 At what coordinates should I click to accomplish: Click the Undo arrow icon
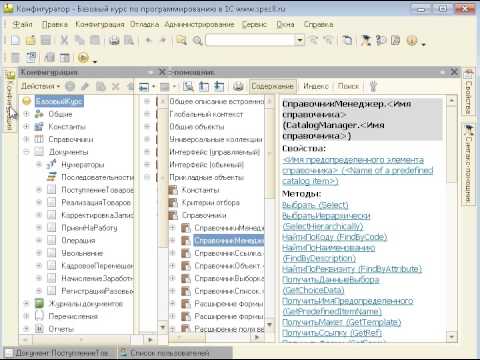(x=149, y=41)
